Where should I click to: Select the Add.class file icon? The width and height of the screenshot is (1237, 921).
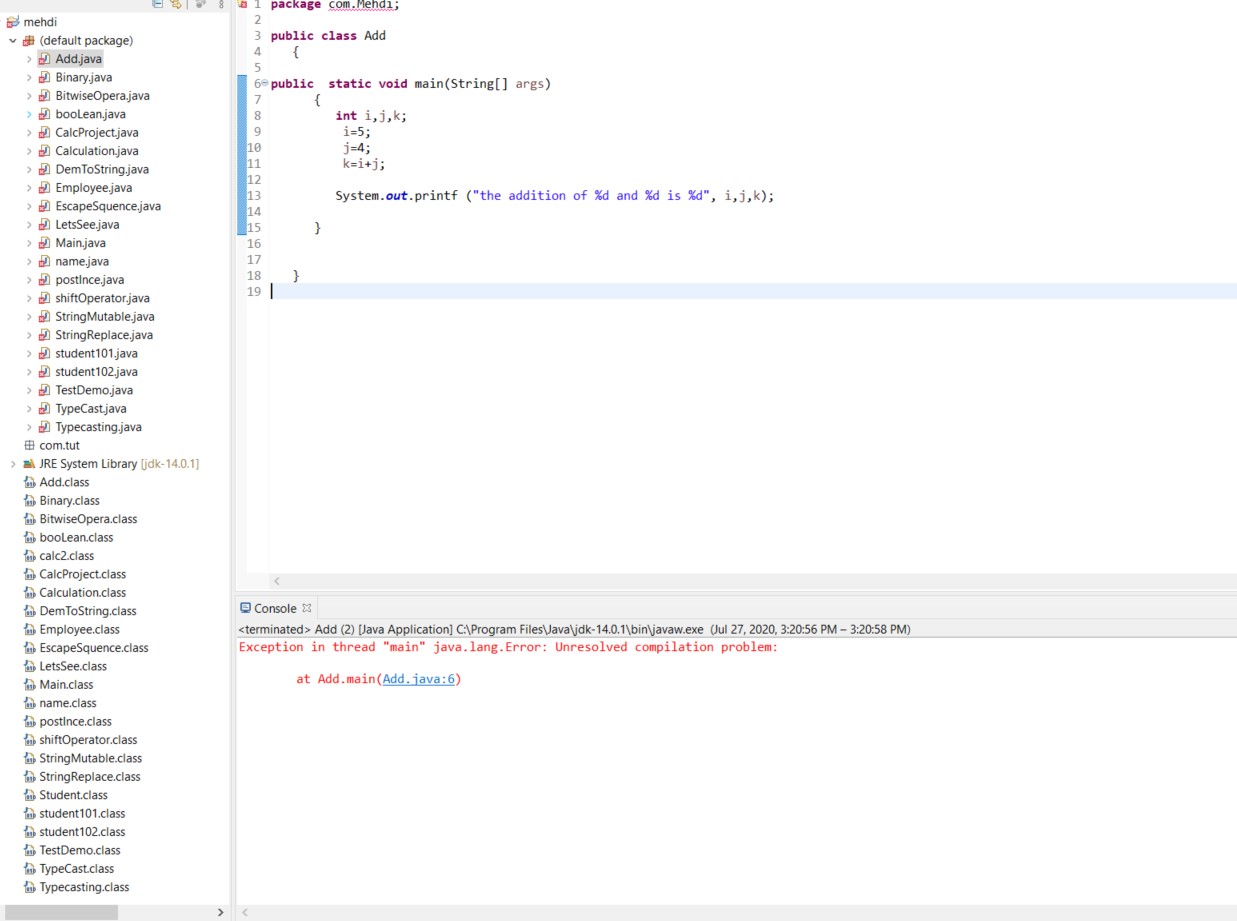29,483
